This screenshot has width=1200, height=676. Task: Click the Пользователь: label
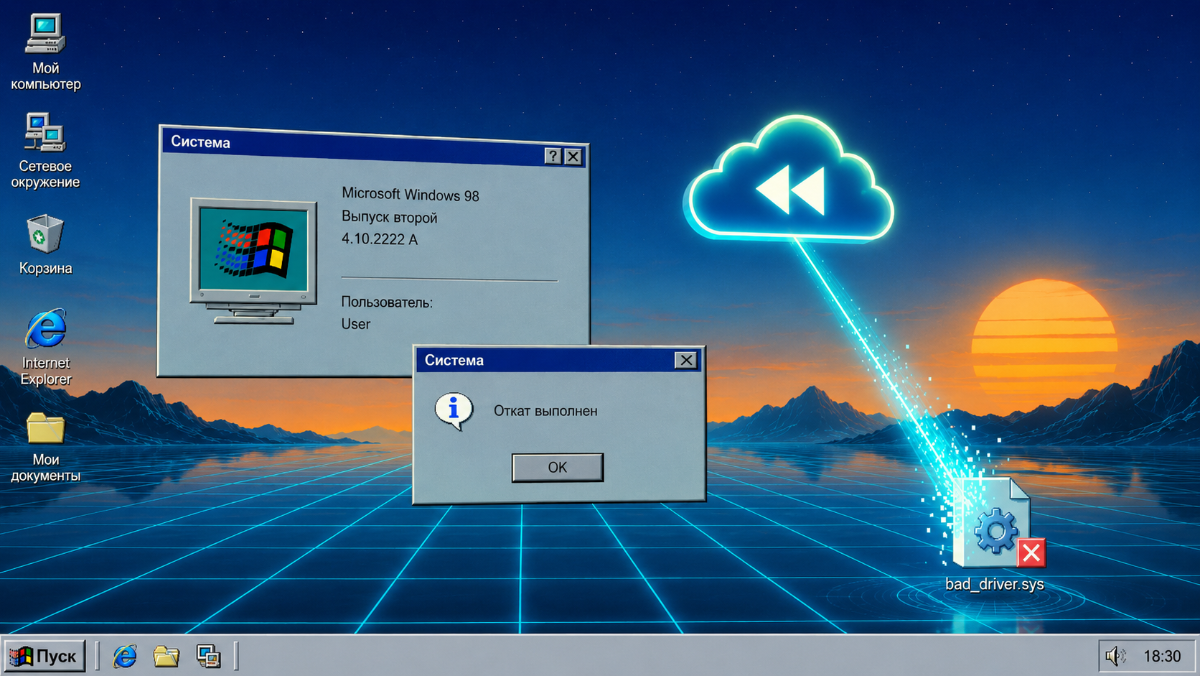[x=387, y=302]
